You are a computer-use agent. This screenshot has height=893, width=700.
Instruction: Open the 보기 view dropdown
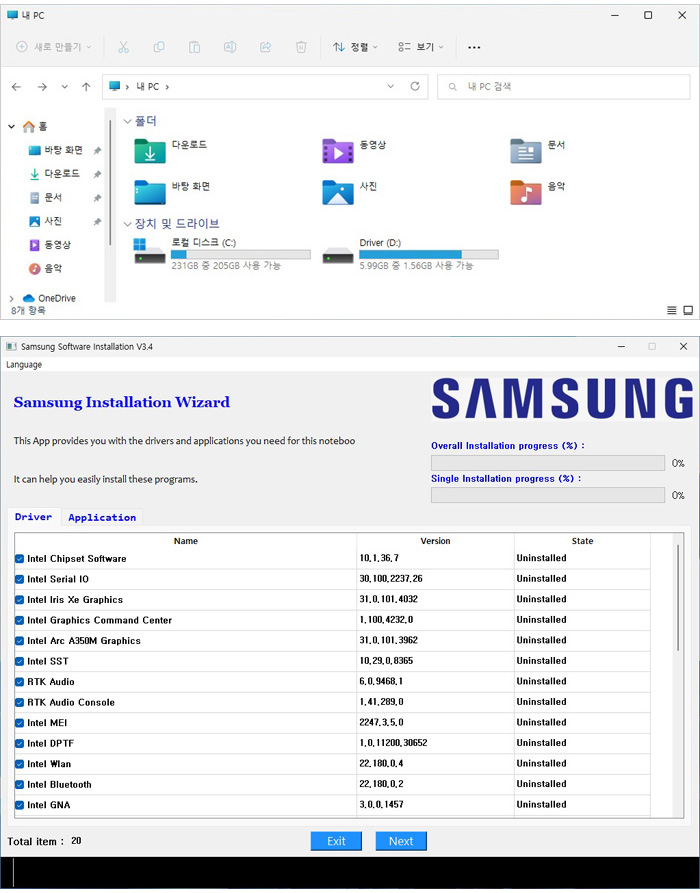point(420,47)
